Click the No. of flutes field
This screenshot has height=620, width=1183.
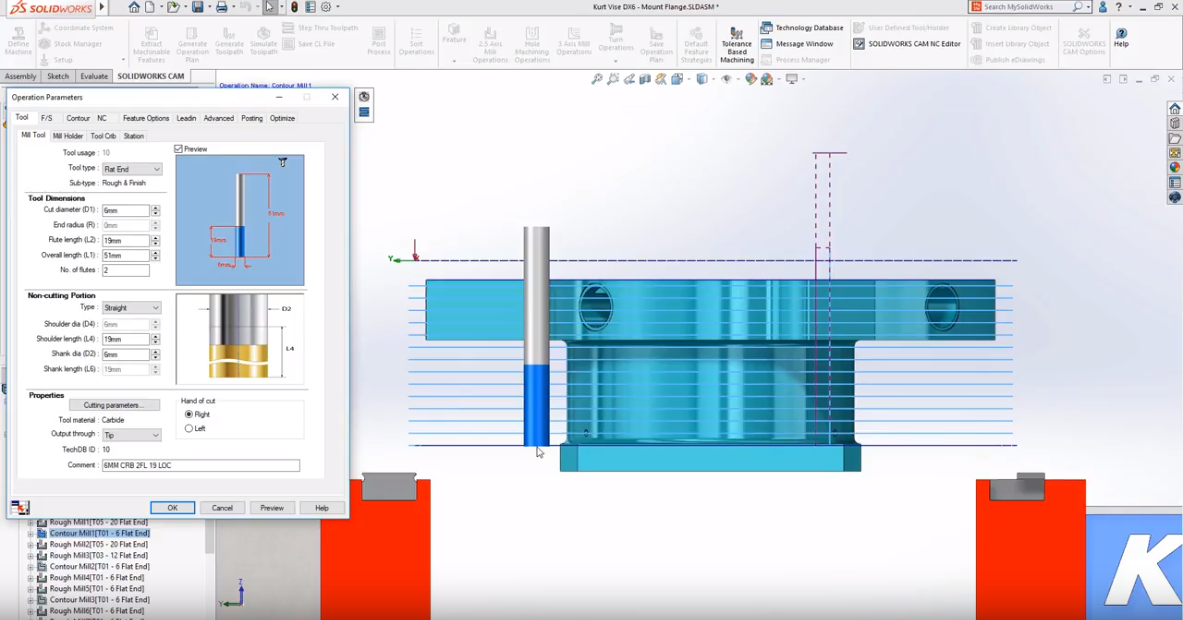click(126, 270)
